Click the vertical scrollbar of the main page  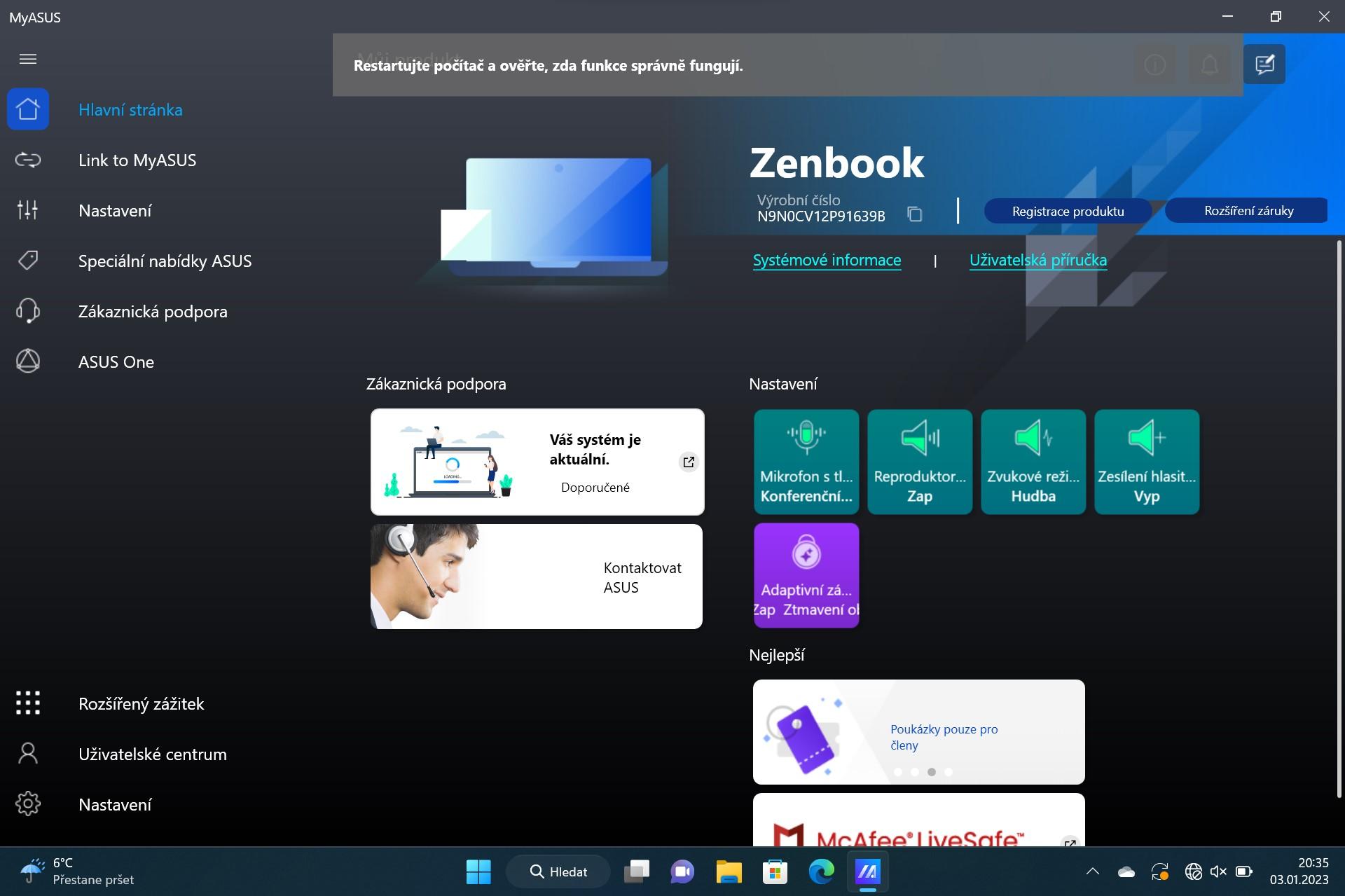1339,518
